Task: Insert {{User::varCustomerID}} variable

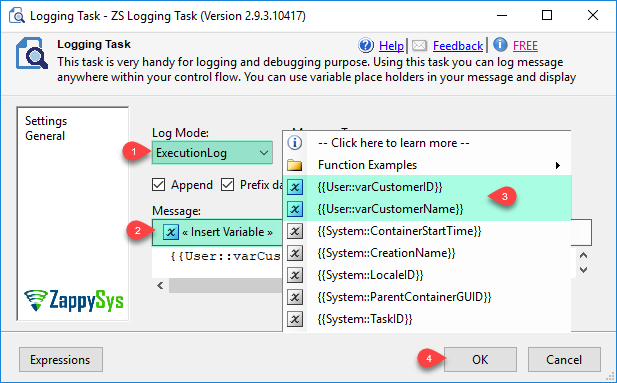Action: coord(380,187)
